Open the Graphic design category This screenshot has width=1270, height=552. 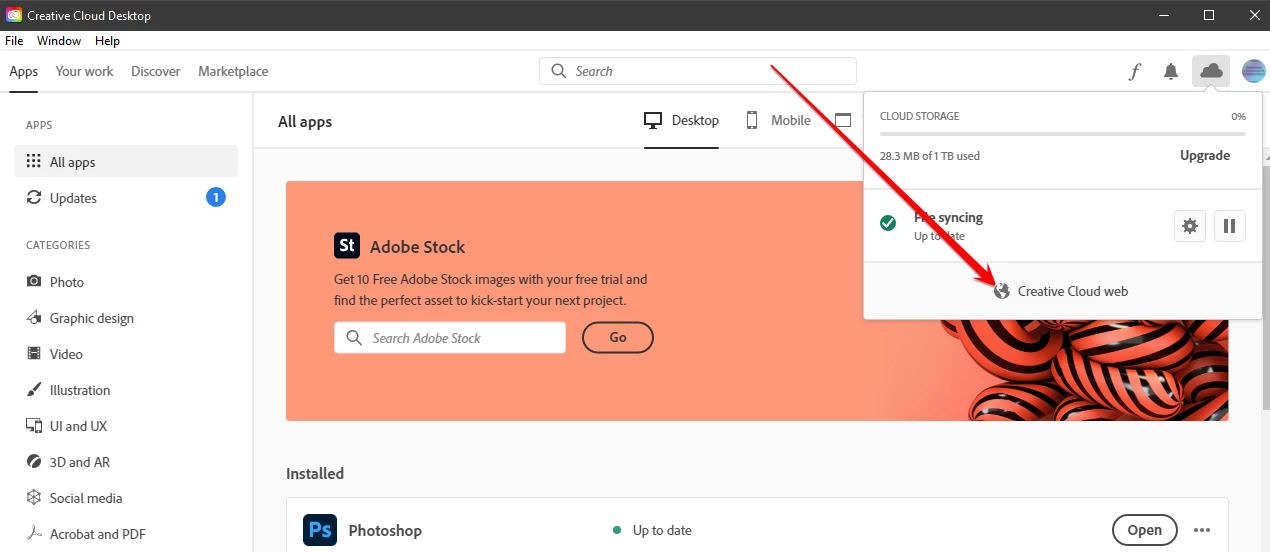(x=126, y=318)
